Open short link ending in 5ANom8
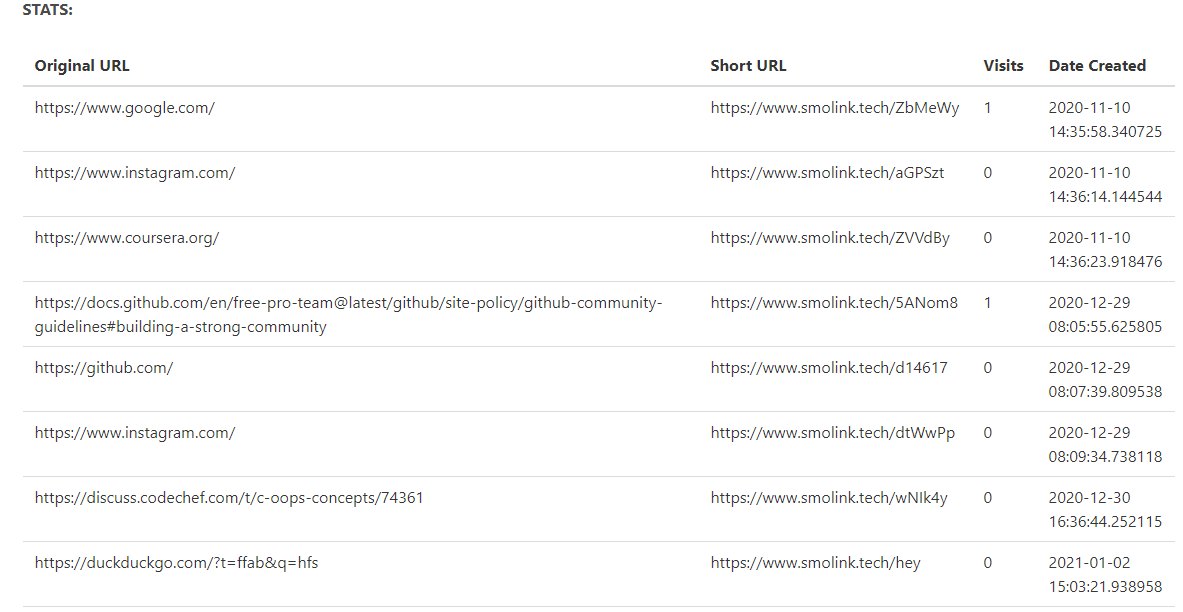 tap(834, 303)
